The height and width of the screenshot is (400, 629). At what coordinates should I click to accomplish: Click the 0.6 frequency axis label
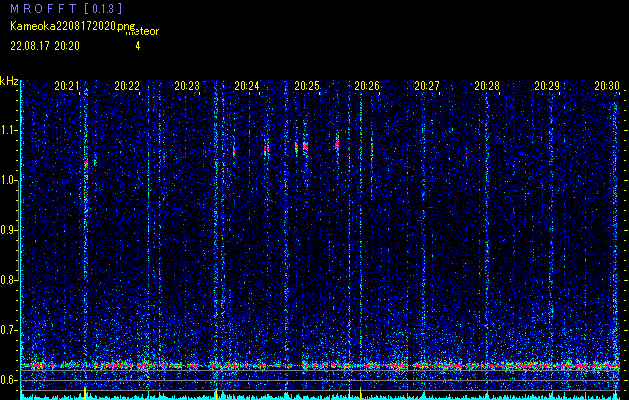click(x=8, y=380)
